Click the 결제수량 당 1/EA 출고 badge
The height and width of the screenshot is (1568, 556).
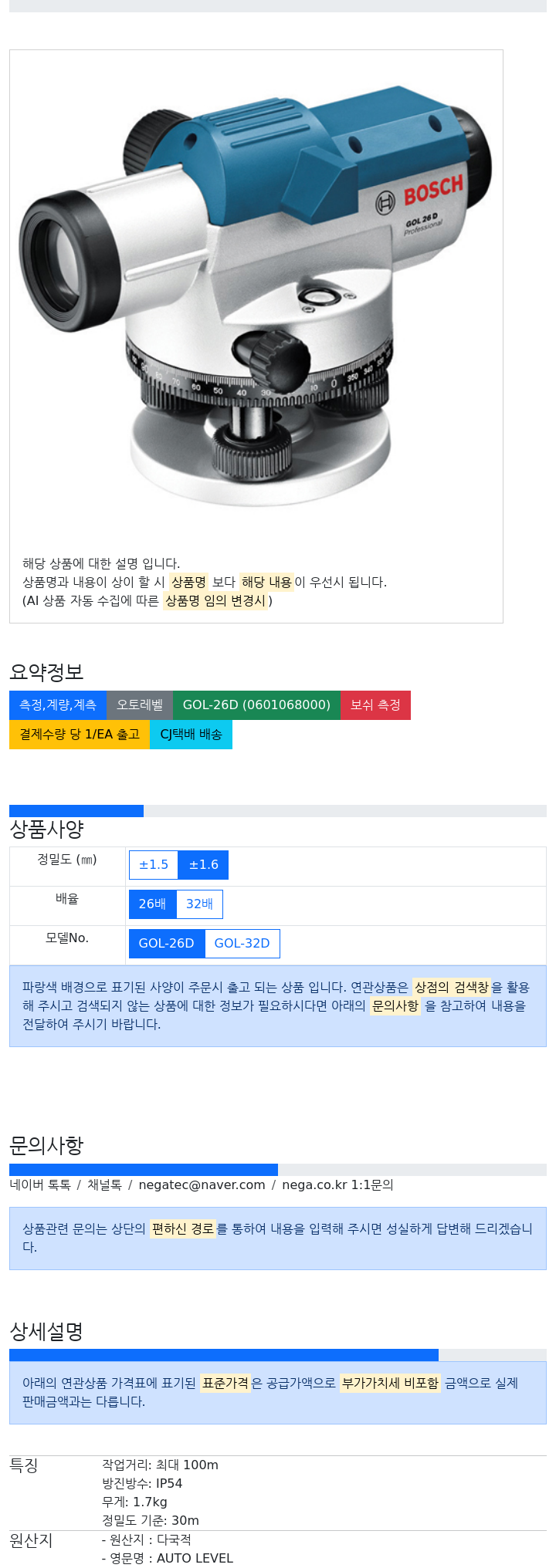point(80,735)
